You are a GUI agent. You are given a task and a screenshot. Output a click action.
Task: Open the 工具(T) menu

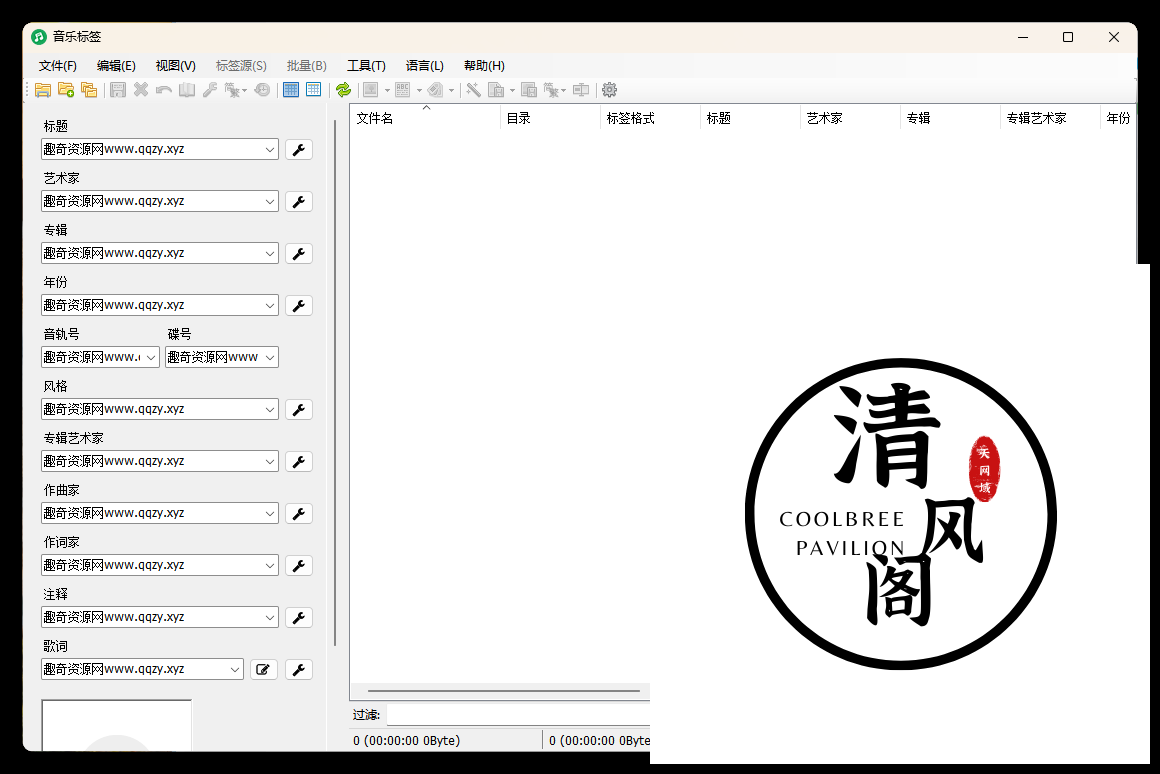[366, 66]
